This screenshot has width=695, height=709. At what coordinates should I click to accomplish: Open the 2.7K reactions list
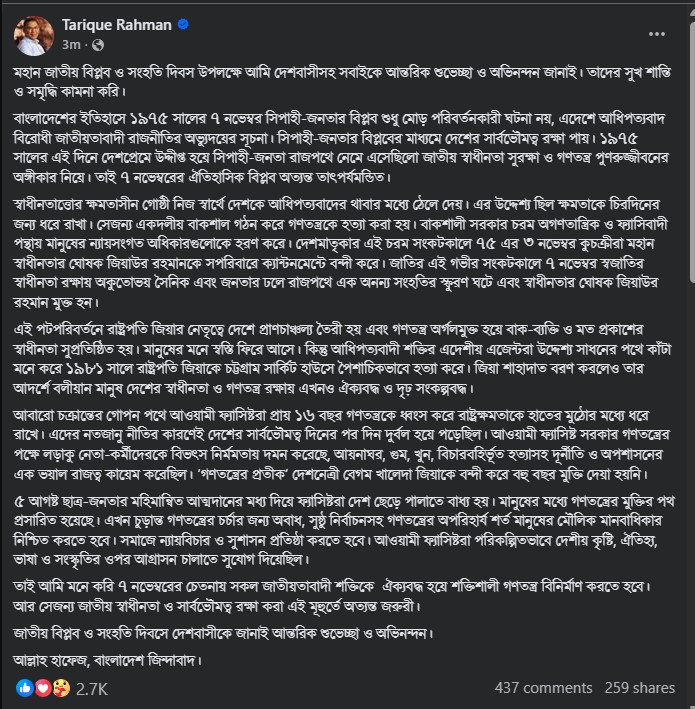pyautogui.click(x=91, y=688)
